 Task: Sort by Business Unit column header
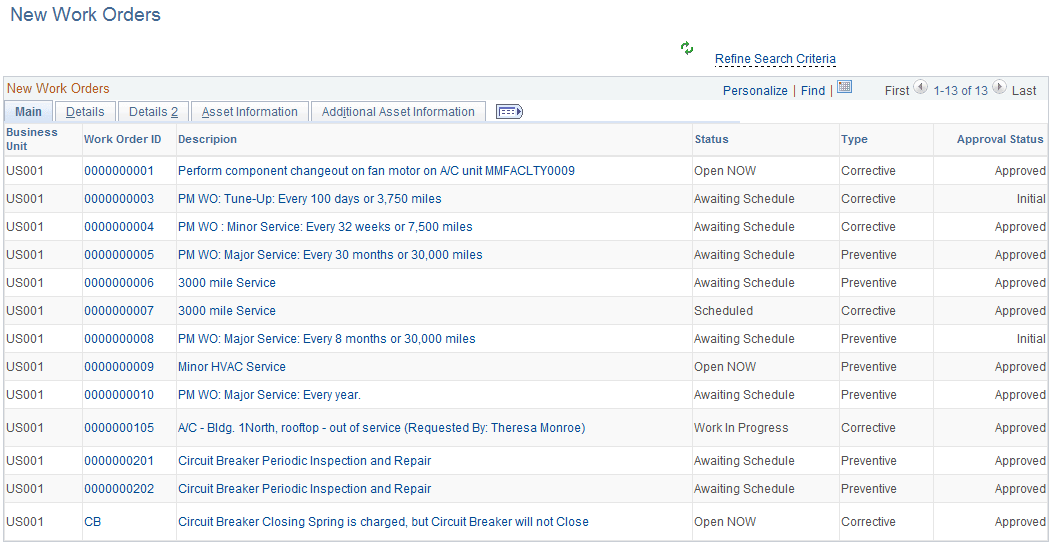[x=32, y=139]
